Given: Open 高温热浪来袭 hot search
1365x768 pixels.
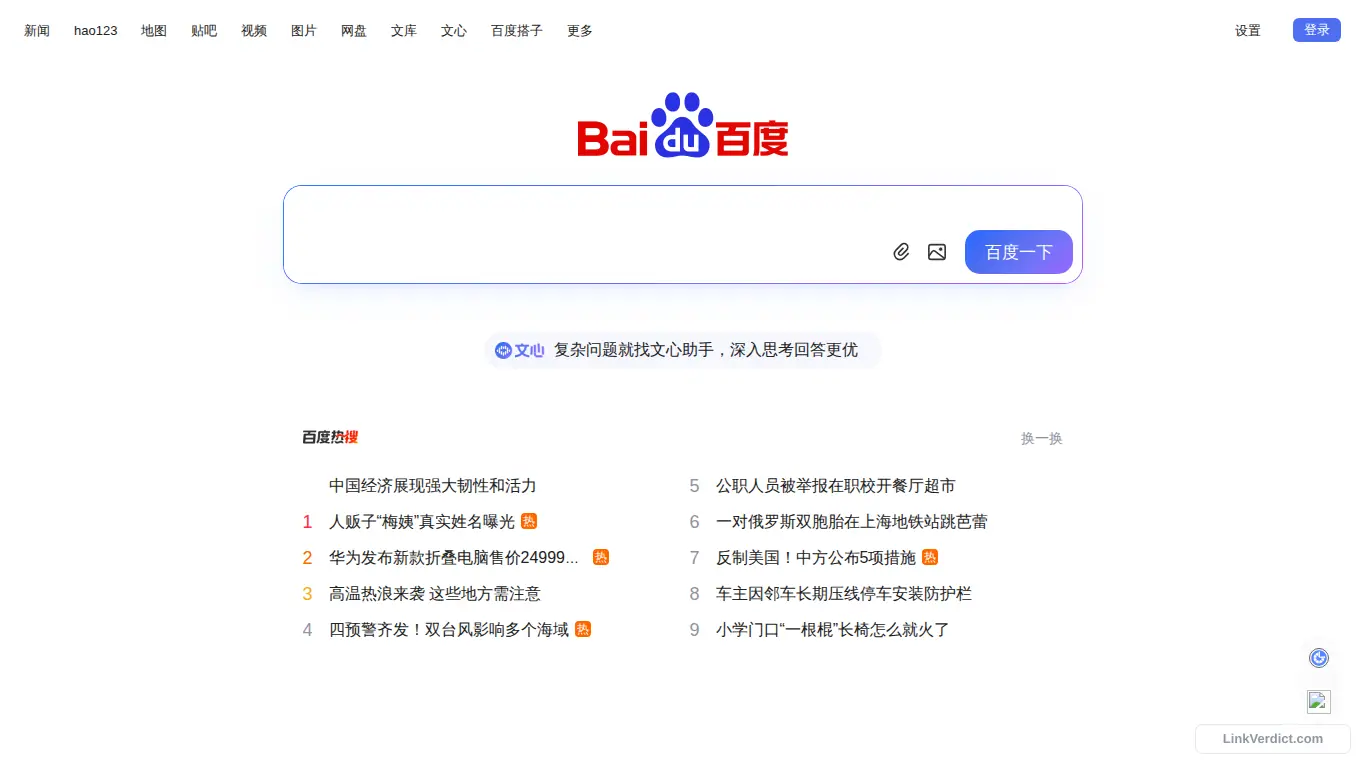Looking at the screenshot, I should [x=435, y=594].
